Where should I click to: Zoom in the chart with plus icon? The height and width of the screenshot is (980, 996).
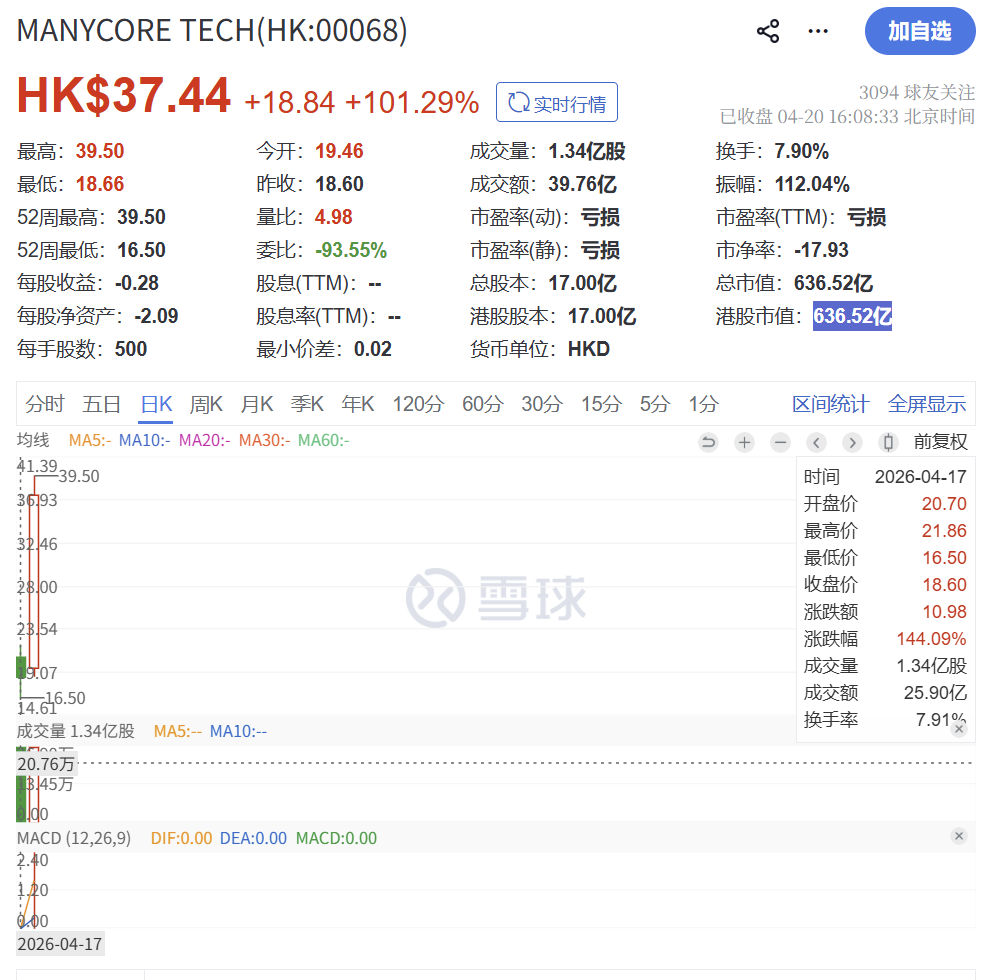(x=744, y=442)
